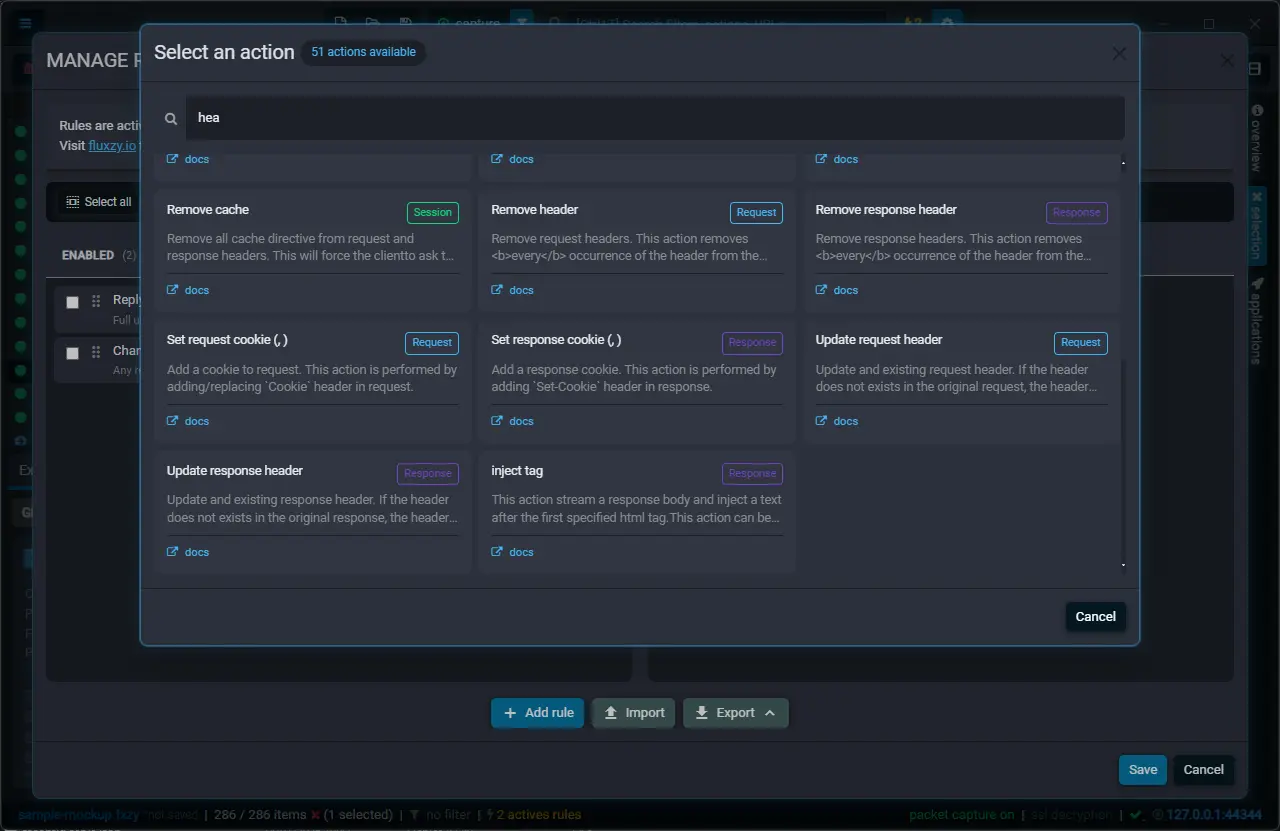Open docs link for Remove header

pyautogui.click(x=512, y=290)
